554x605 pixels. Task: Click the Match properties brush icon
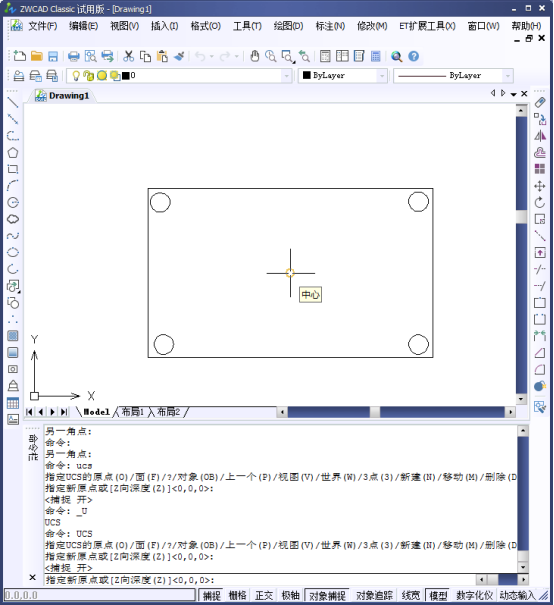pos(179,56)
